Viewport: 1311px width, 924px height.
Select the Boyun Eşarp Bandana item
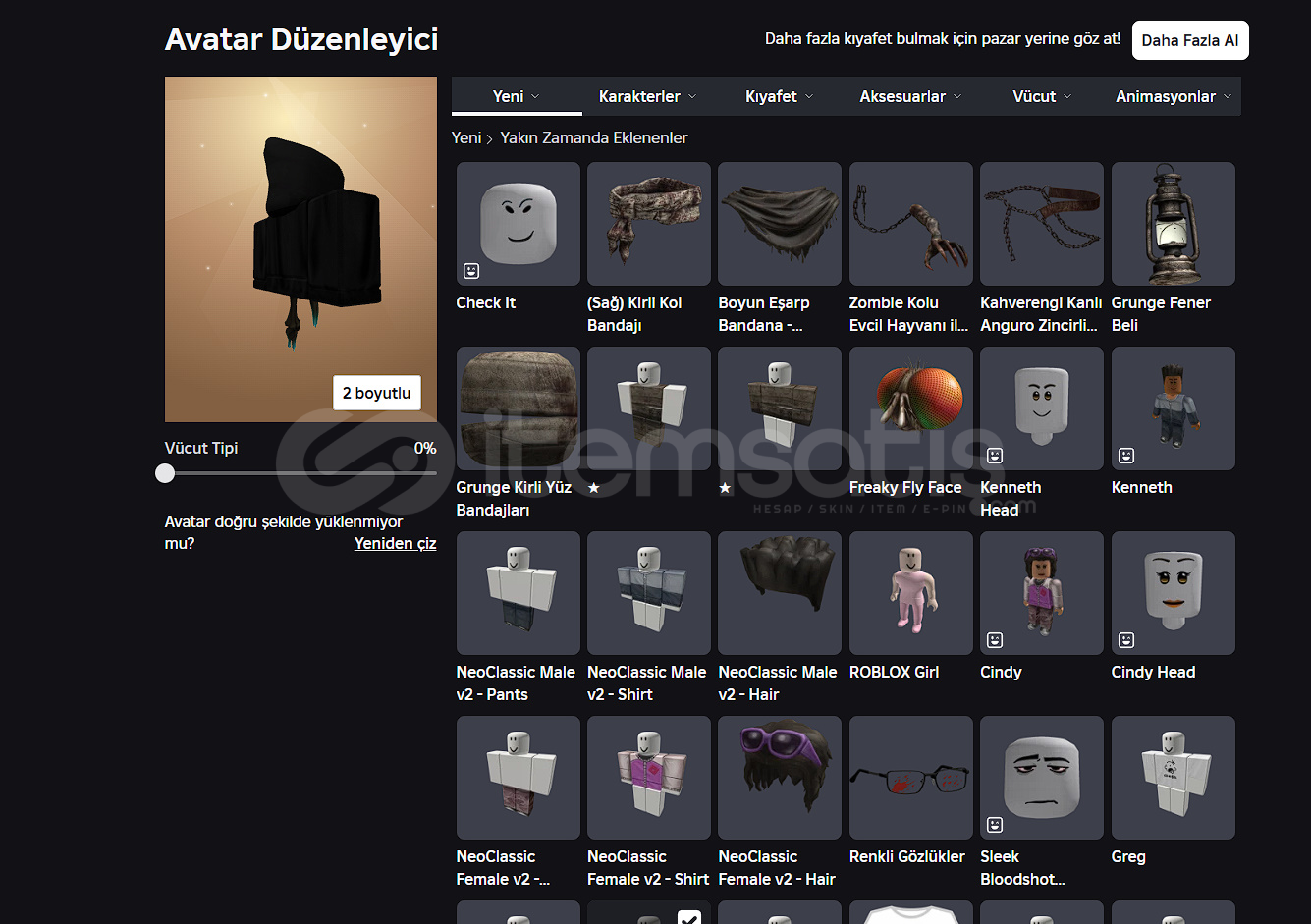(x=779, y=224)
